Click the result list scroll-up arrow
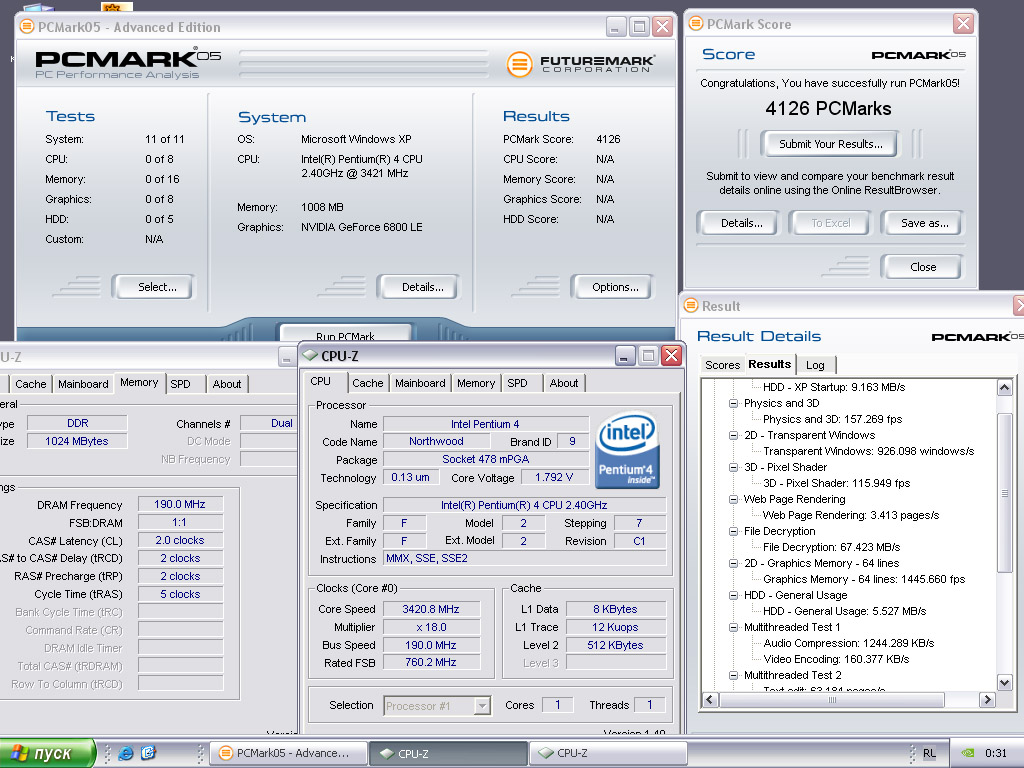Viewport: 1024px width, 768px height. 1004,388
